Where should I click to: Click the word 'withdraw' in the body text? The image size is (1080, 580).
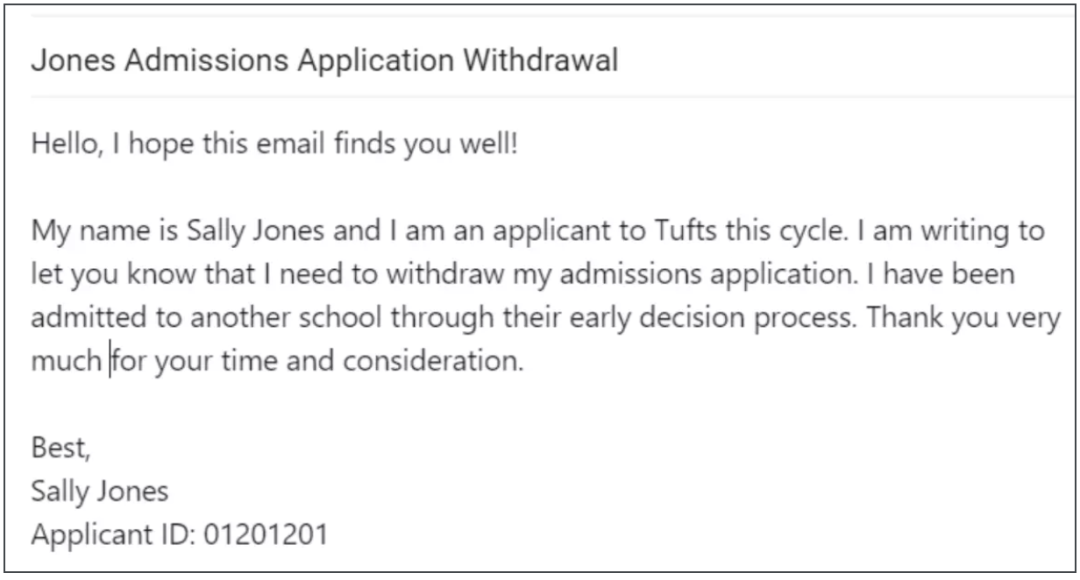446,274
